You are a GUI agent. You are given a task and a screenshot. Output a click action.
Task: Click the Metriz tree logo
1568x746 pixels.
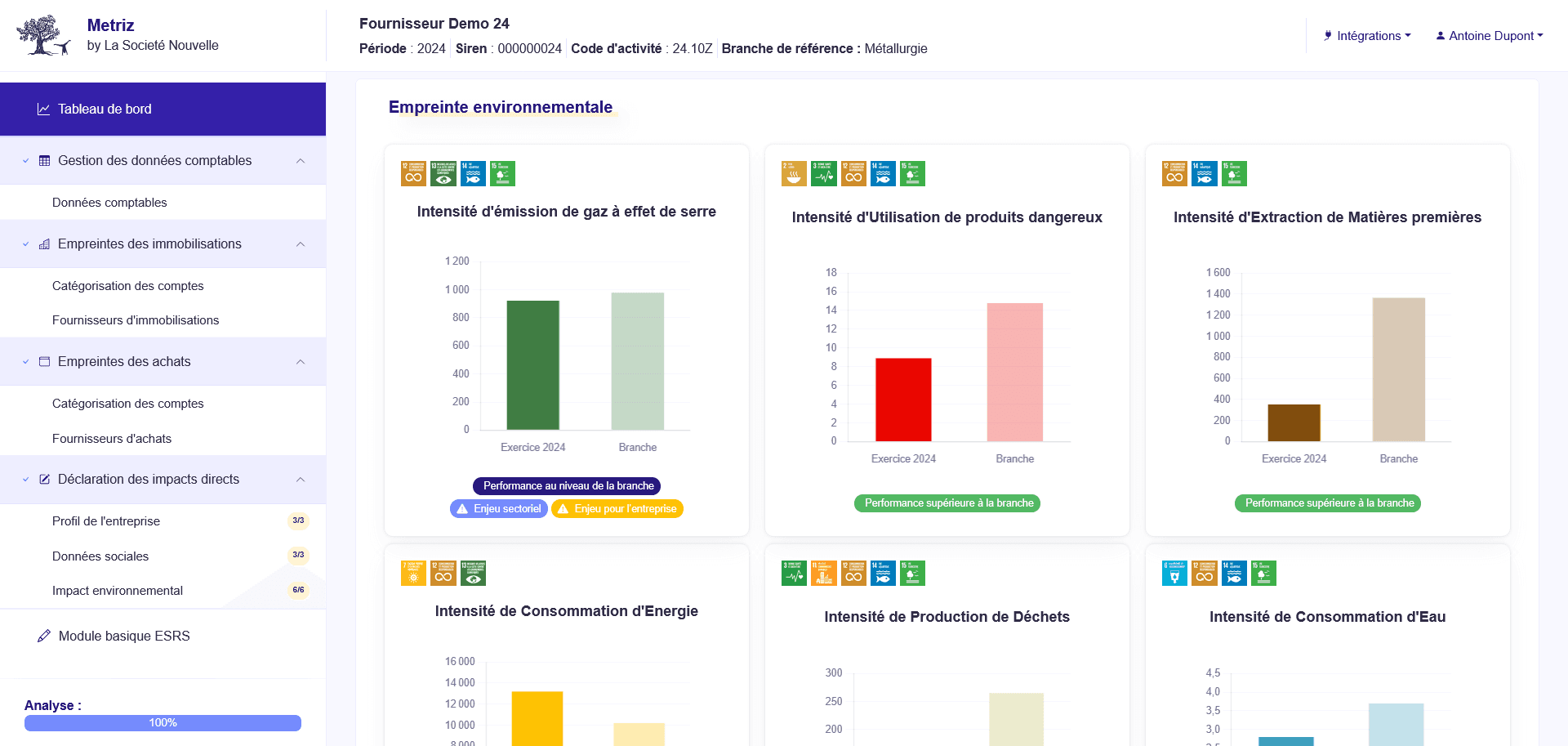42,35
